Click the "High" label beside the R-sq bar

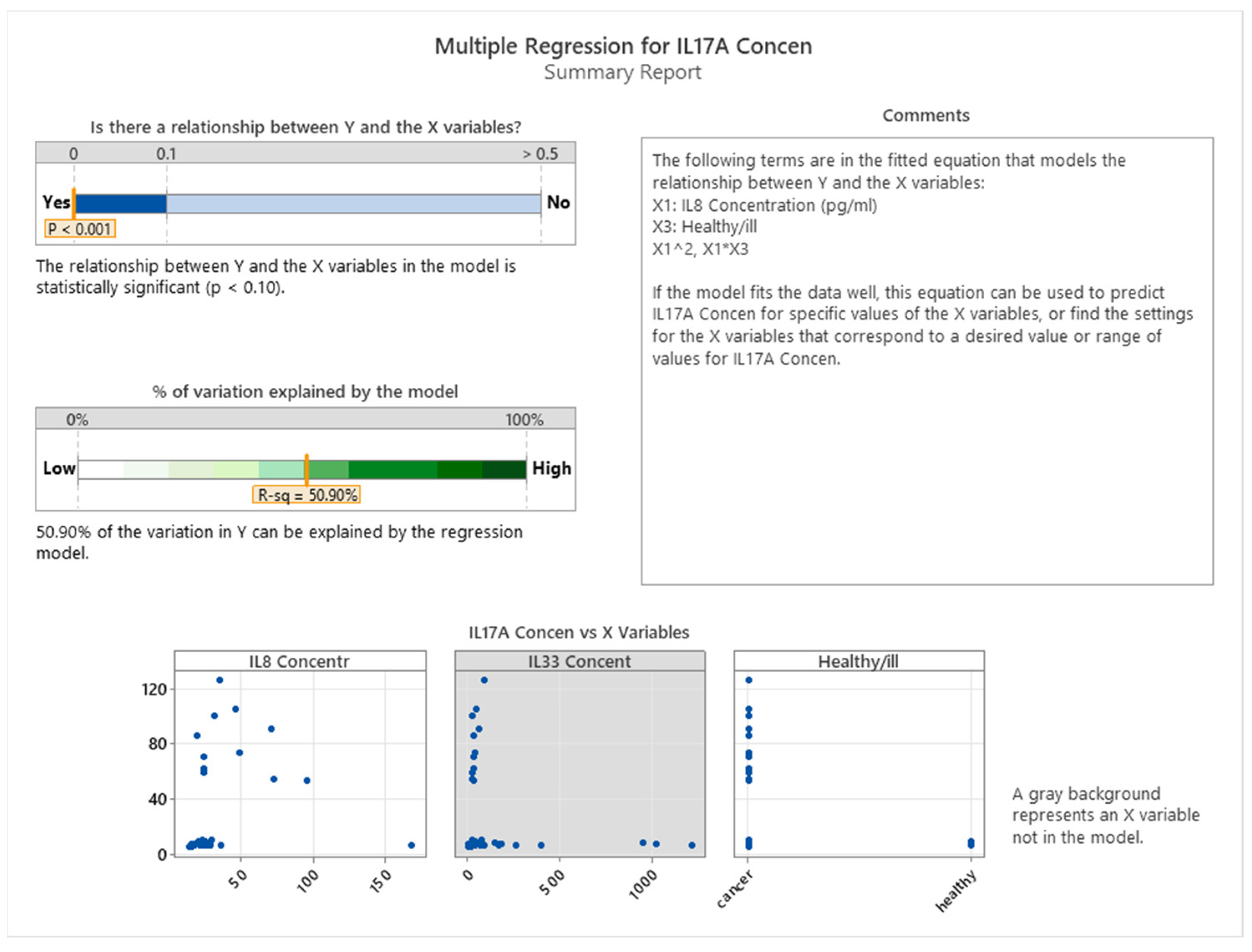click(551, 468)
